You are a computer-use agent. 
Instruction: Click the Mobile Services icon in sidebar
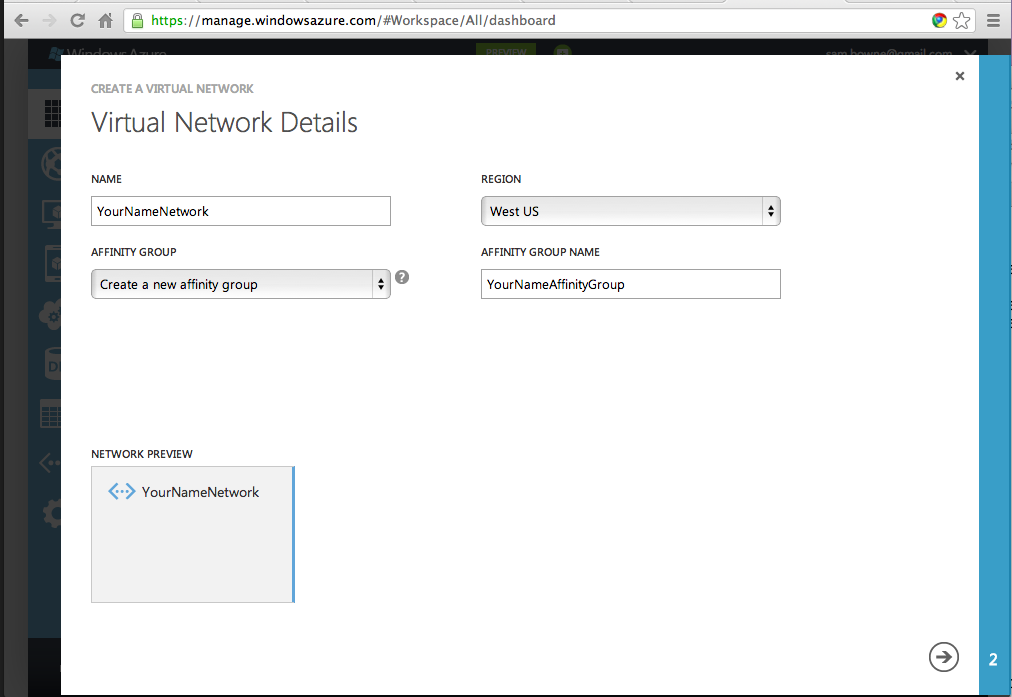(53, 264)
